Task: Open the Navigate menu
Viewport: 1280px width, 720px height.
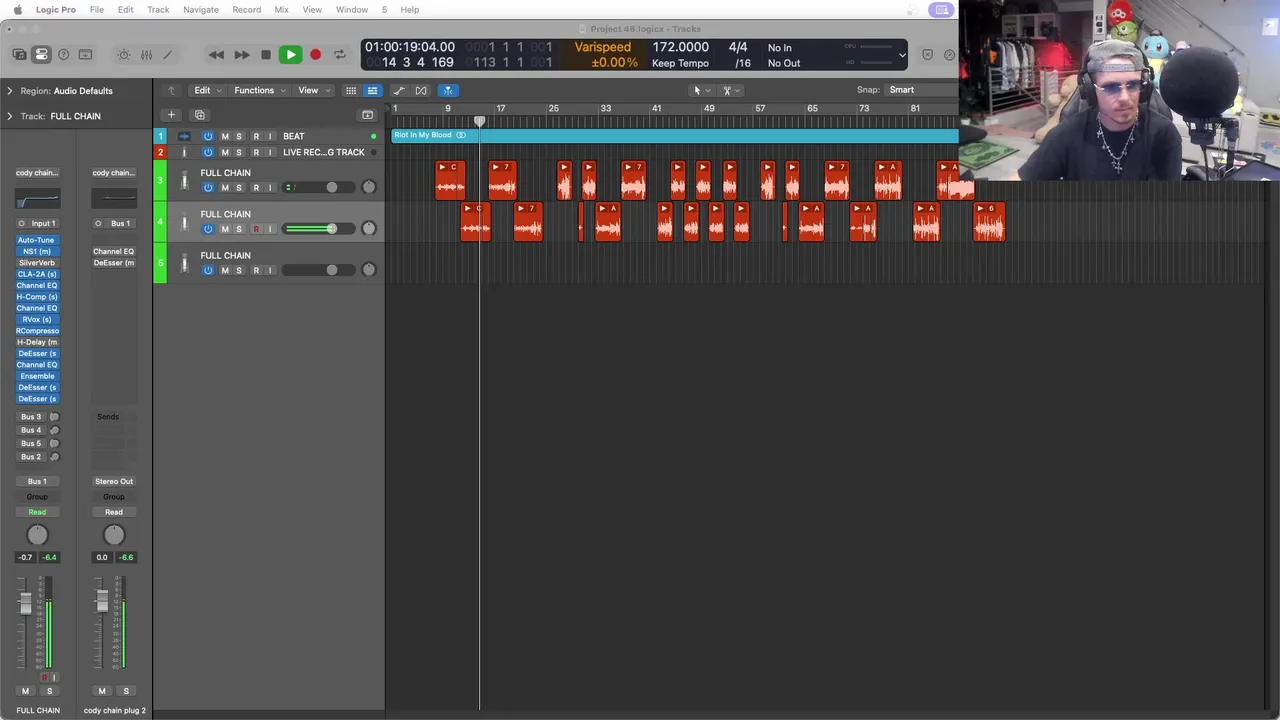Action: point(200,9)
